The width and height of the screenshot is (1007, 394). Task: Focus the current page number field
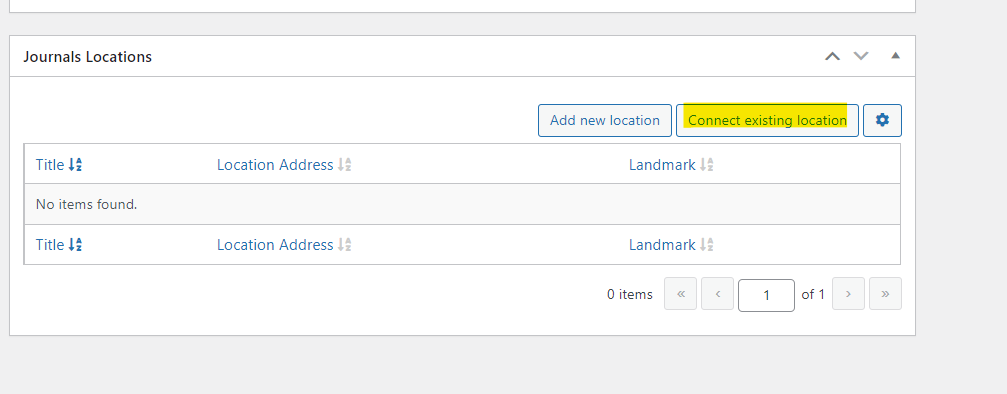click(766, 295)
